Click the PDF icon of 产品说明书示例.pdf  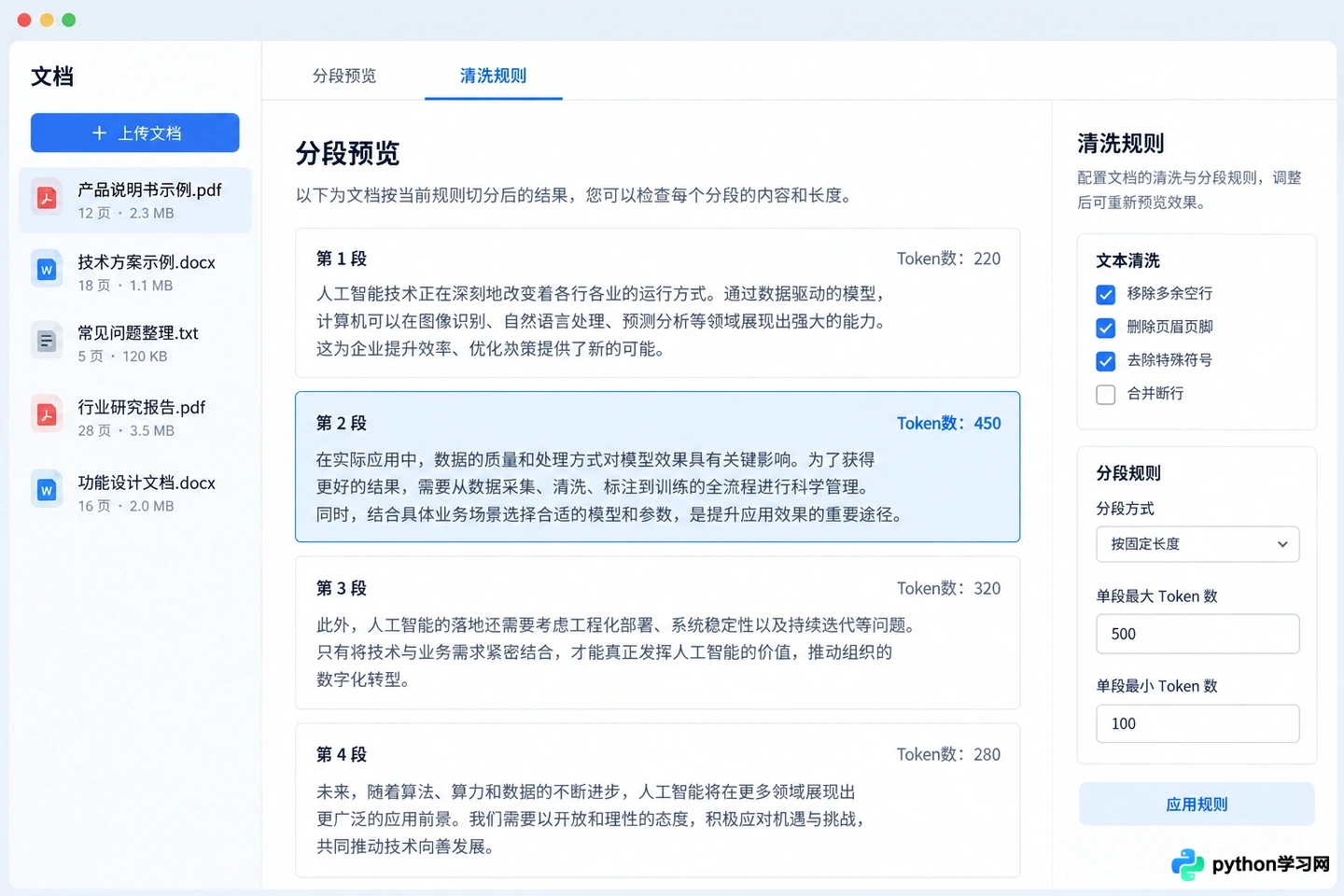[47, 198]
